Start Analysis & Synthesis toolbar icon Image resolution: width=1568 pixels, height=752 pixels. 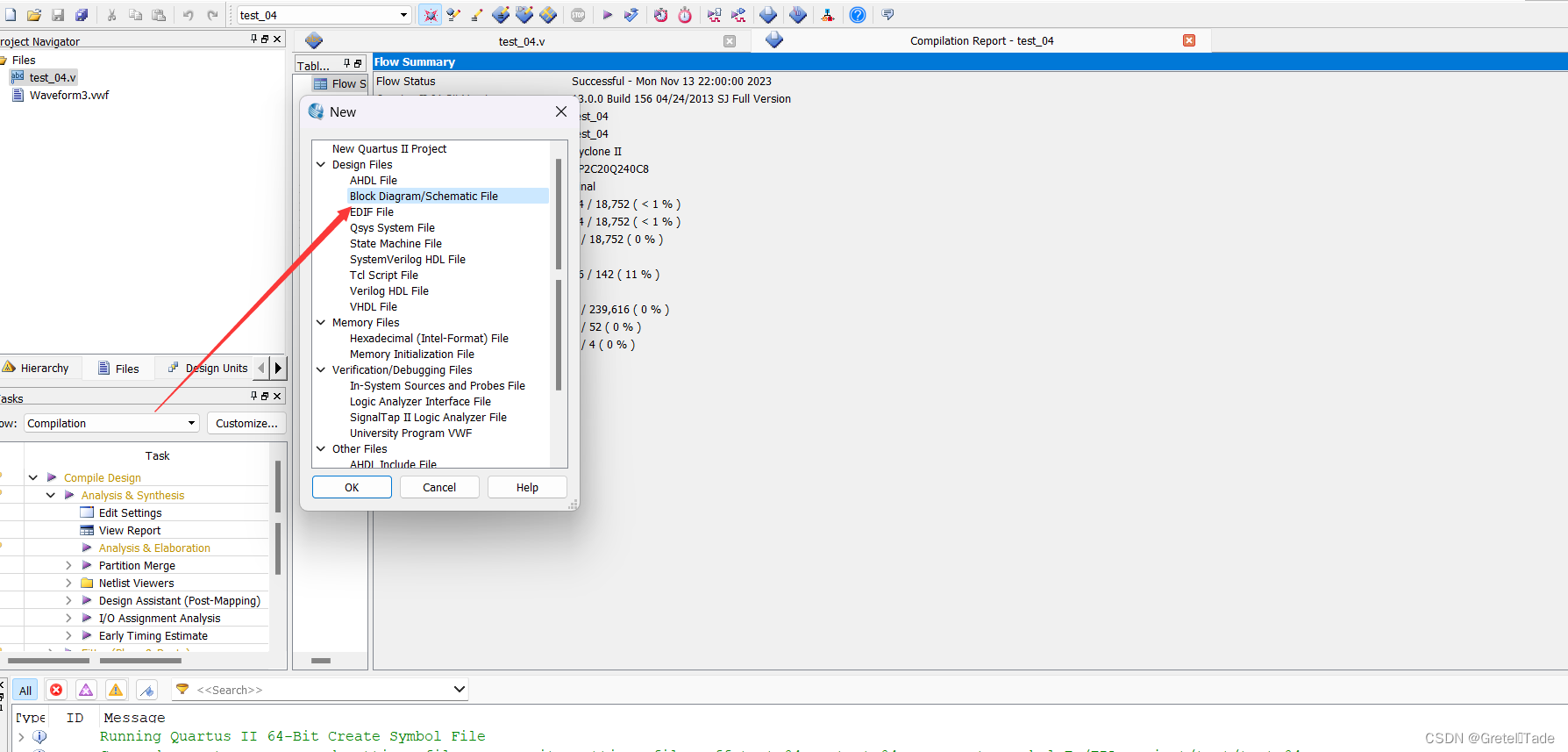pos(631,15)
